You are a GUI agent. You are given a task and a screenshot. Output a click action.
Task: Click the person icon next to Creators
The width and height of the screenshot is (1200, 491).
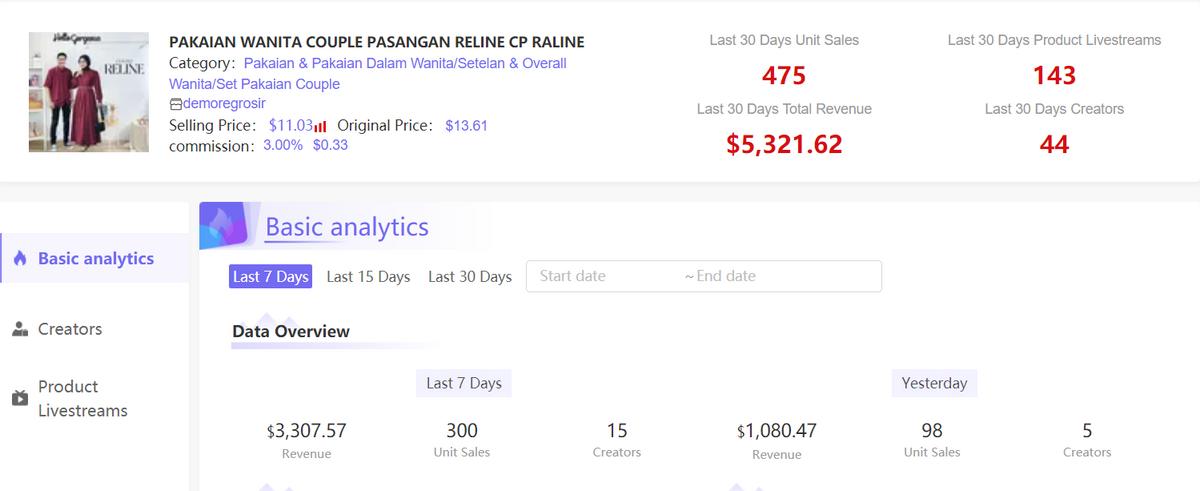pos(19,329)
